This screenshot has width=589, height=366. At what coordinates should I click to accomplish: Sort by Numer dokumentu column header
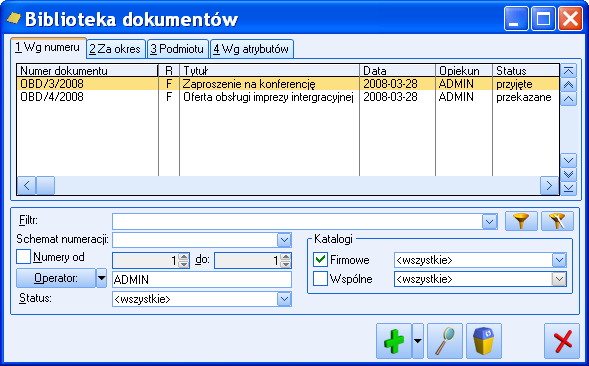[88, 71]
